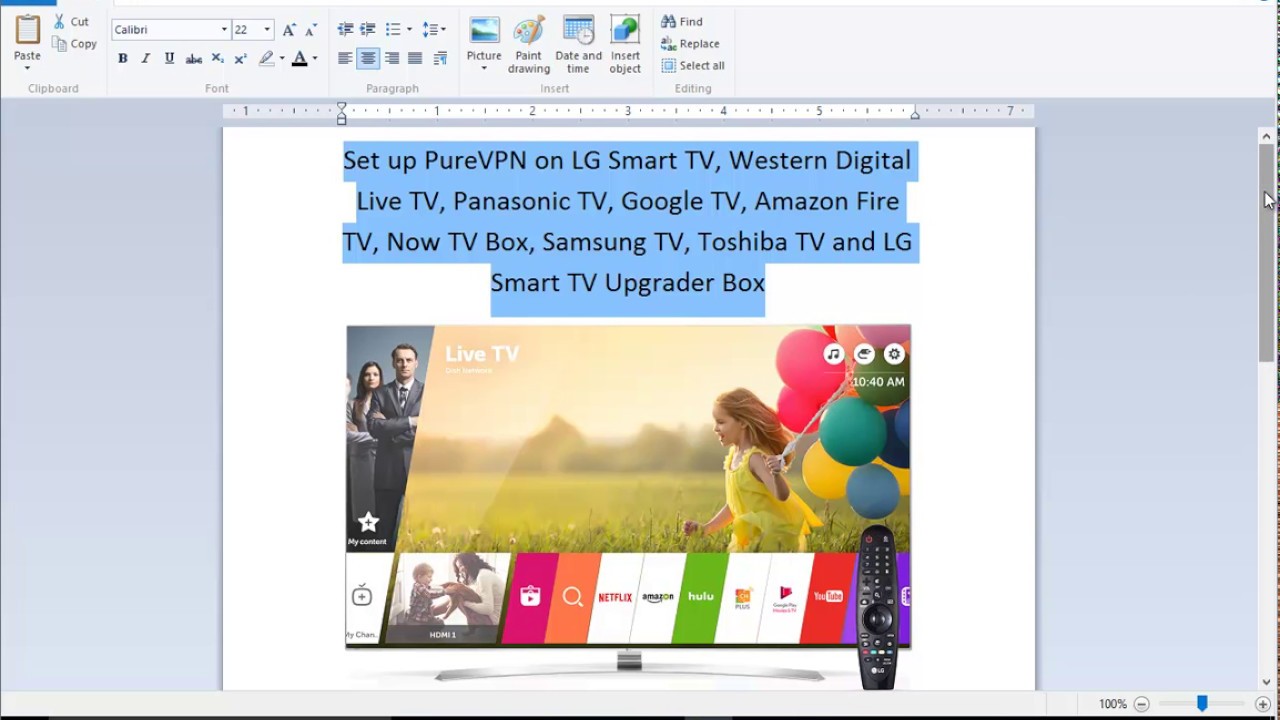Insert a Paint drawing
Screen dimensions: 1280x720
pos(529,45)
